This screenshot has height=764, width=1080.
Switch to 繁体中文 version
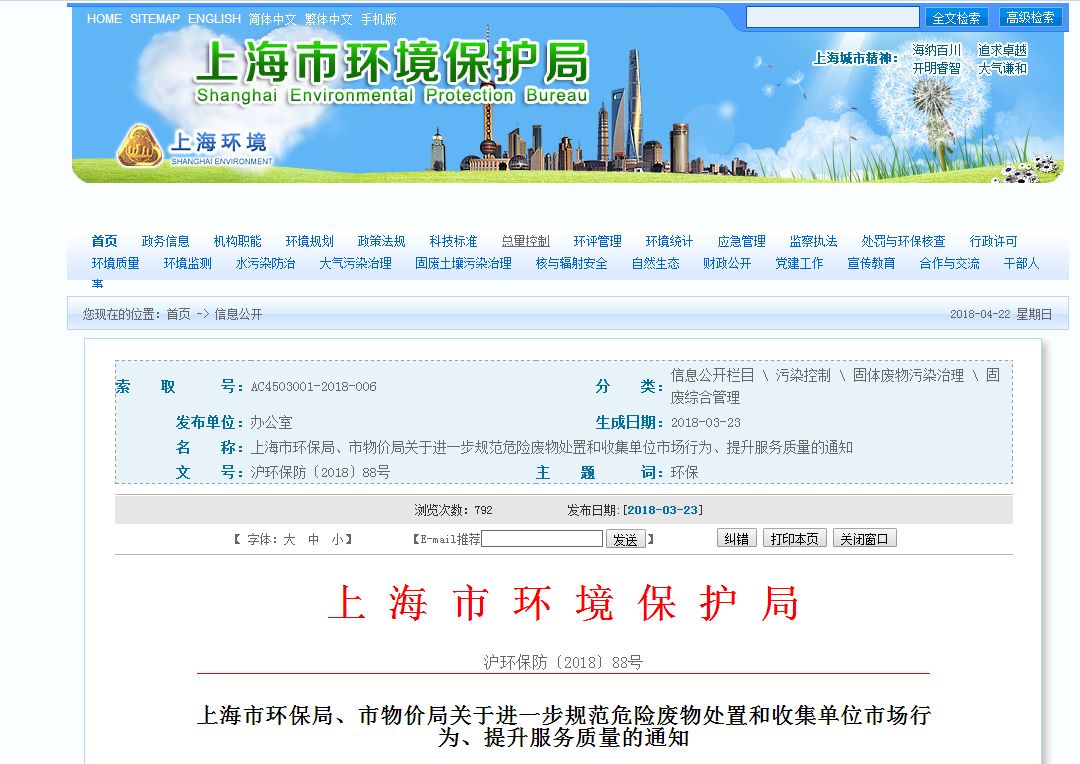tap(329, 19)
